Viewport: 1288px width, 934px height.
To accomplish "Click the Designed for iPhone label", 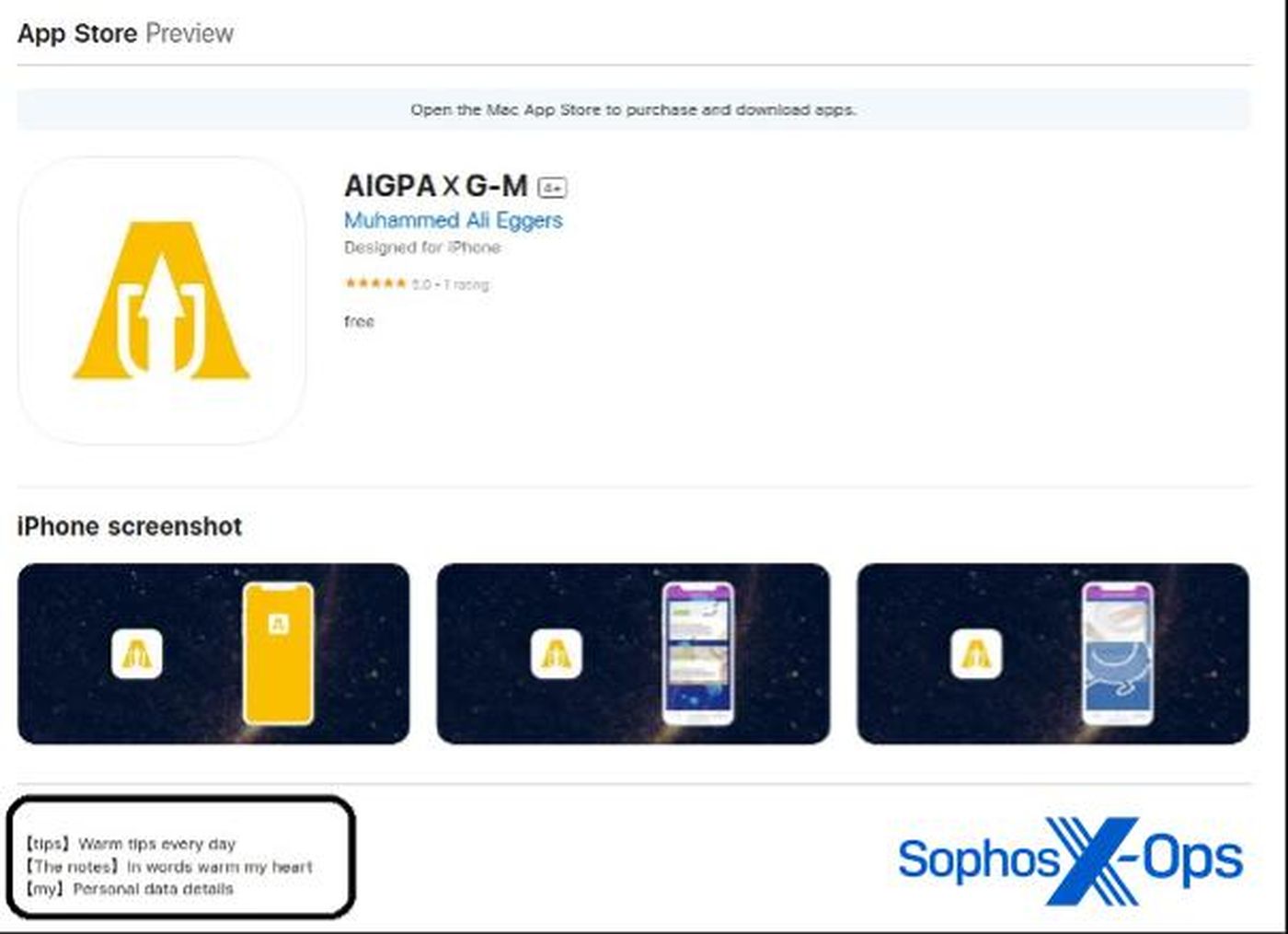I will click(422, 248).
